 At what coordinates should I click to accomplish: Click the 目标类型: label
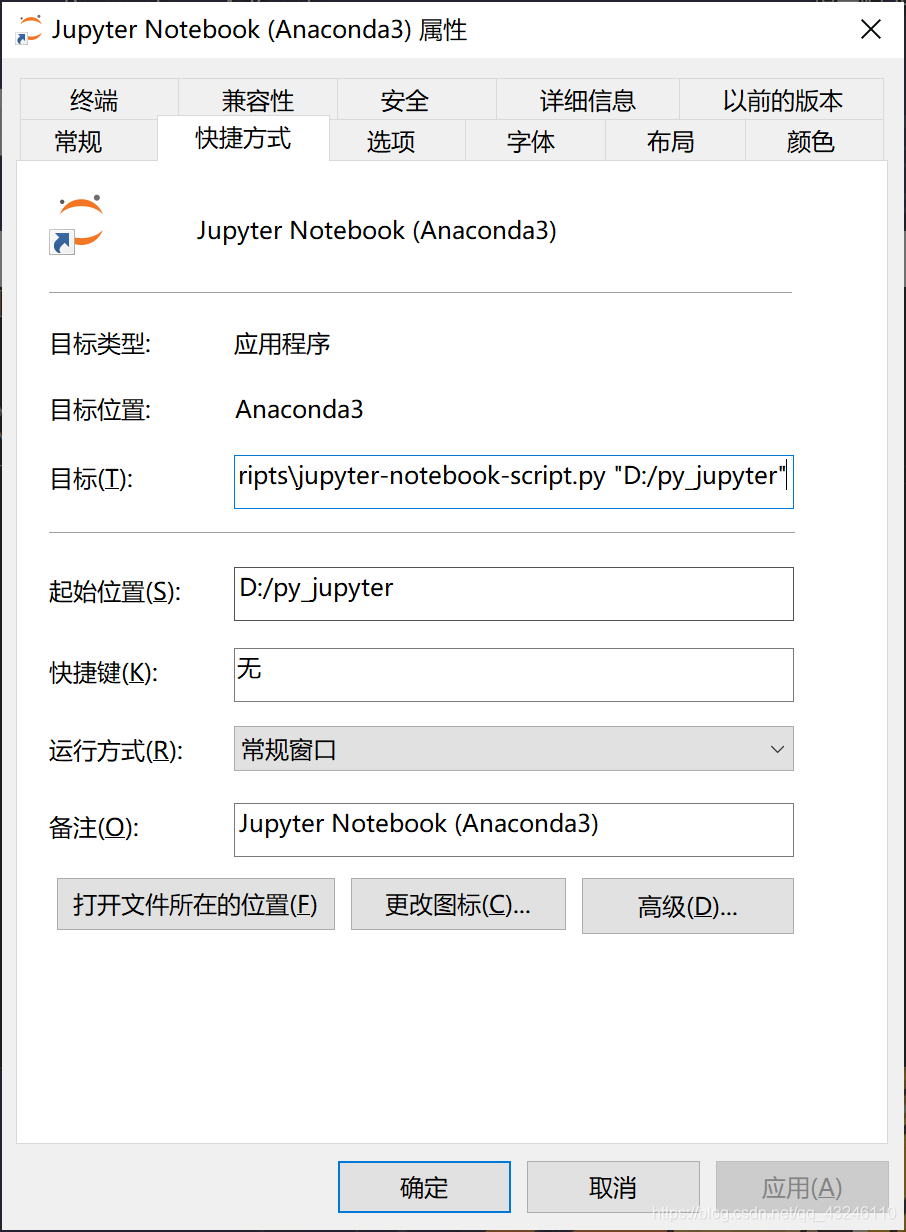[x=100, y=345]
